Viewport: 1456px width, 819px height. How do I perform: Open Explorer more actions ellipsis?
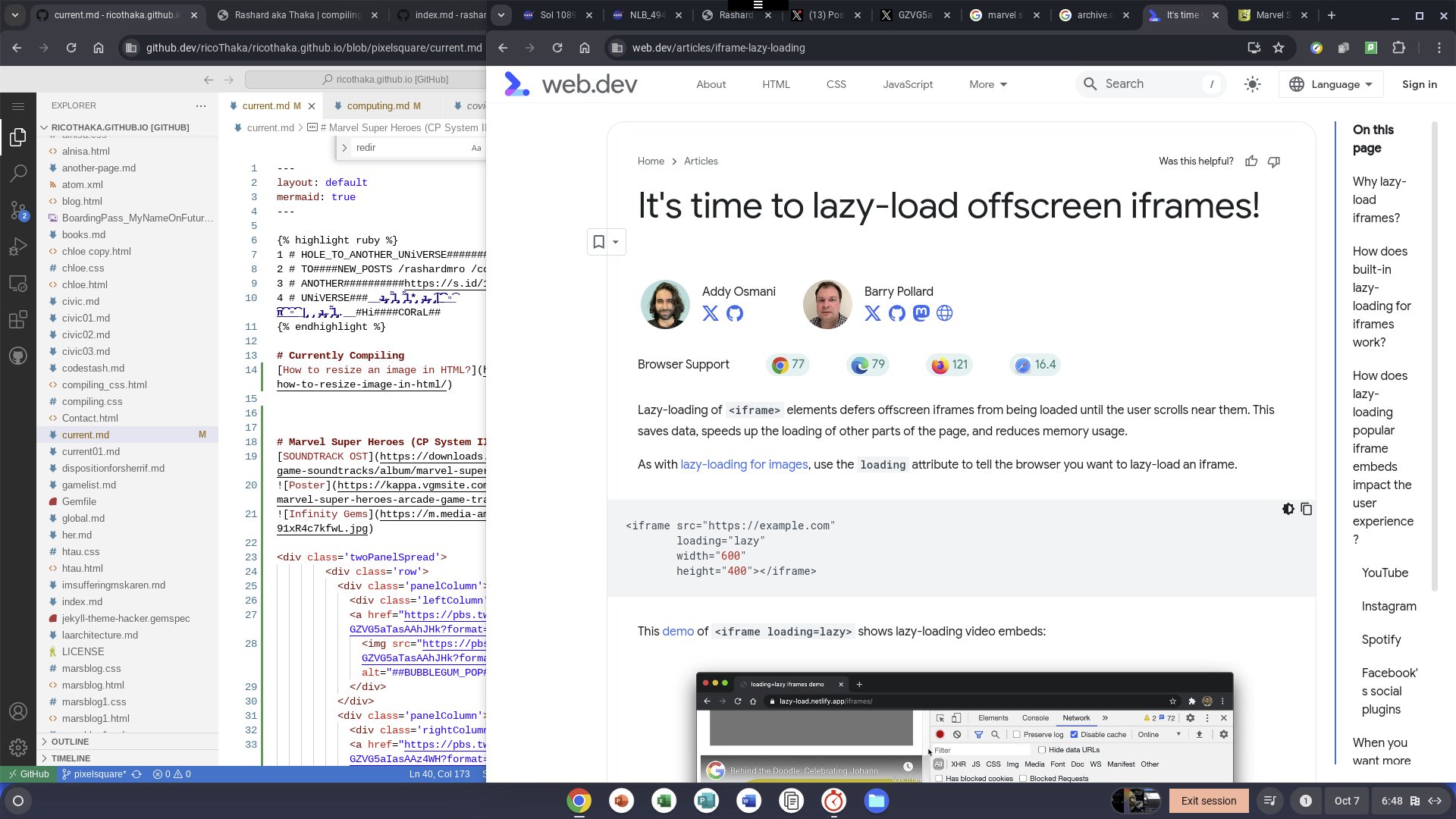point(201,105)
